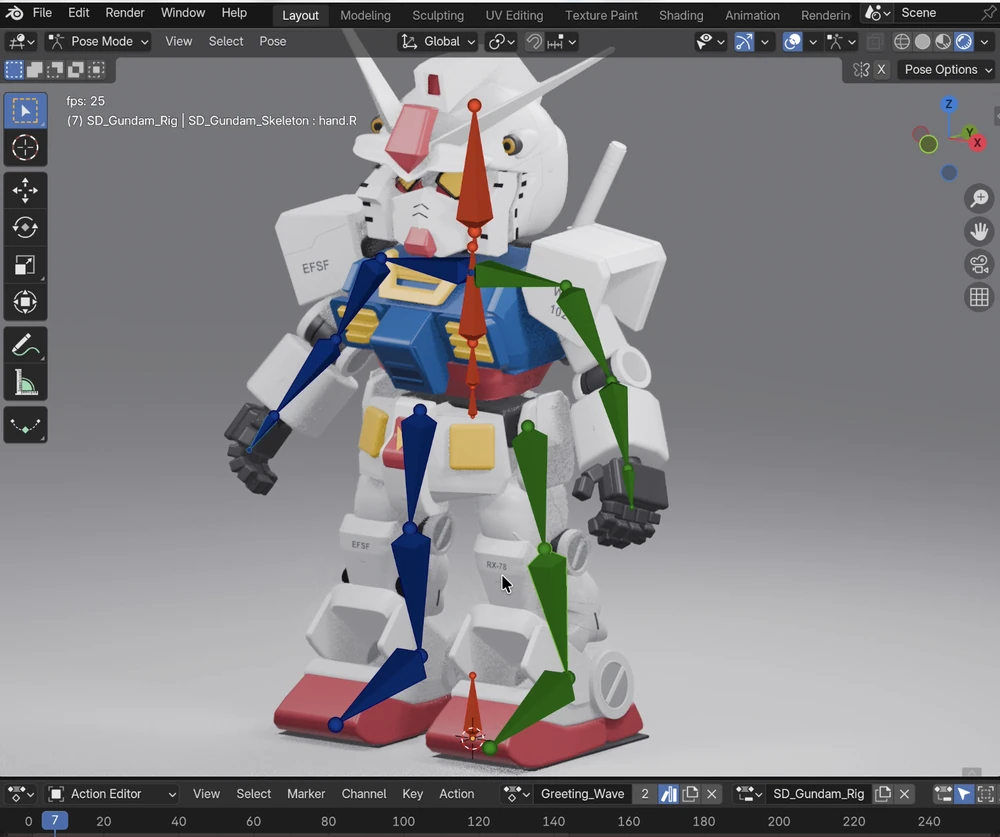Open Pose Options dropdown
The height and width of the screenshot is (837, 1000).
[x=948, y=70]
